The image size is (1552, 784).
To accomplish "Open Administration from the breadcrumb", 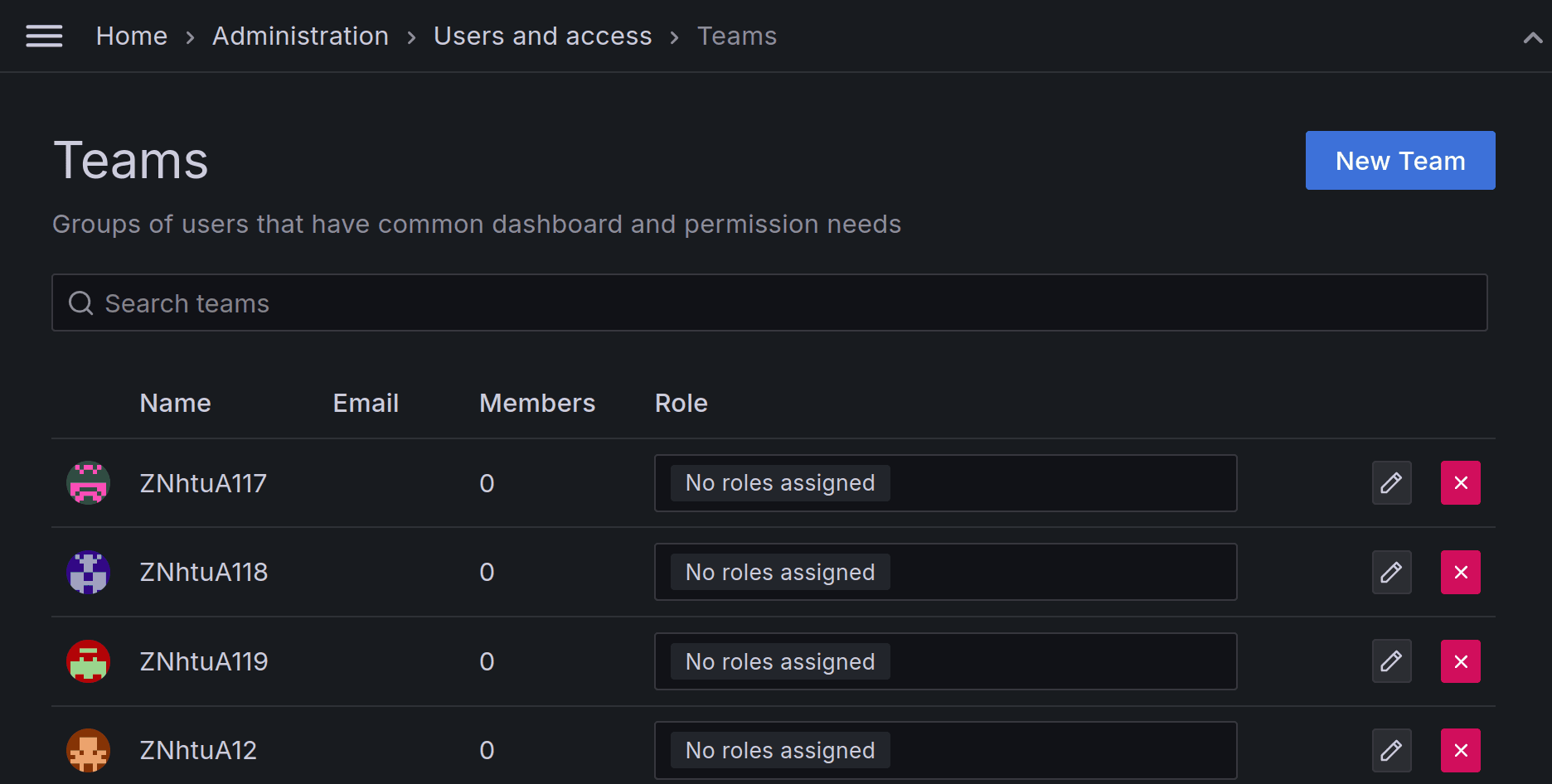I will [x=300, y=36].
